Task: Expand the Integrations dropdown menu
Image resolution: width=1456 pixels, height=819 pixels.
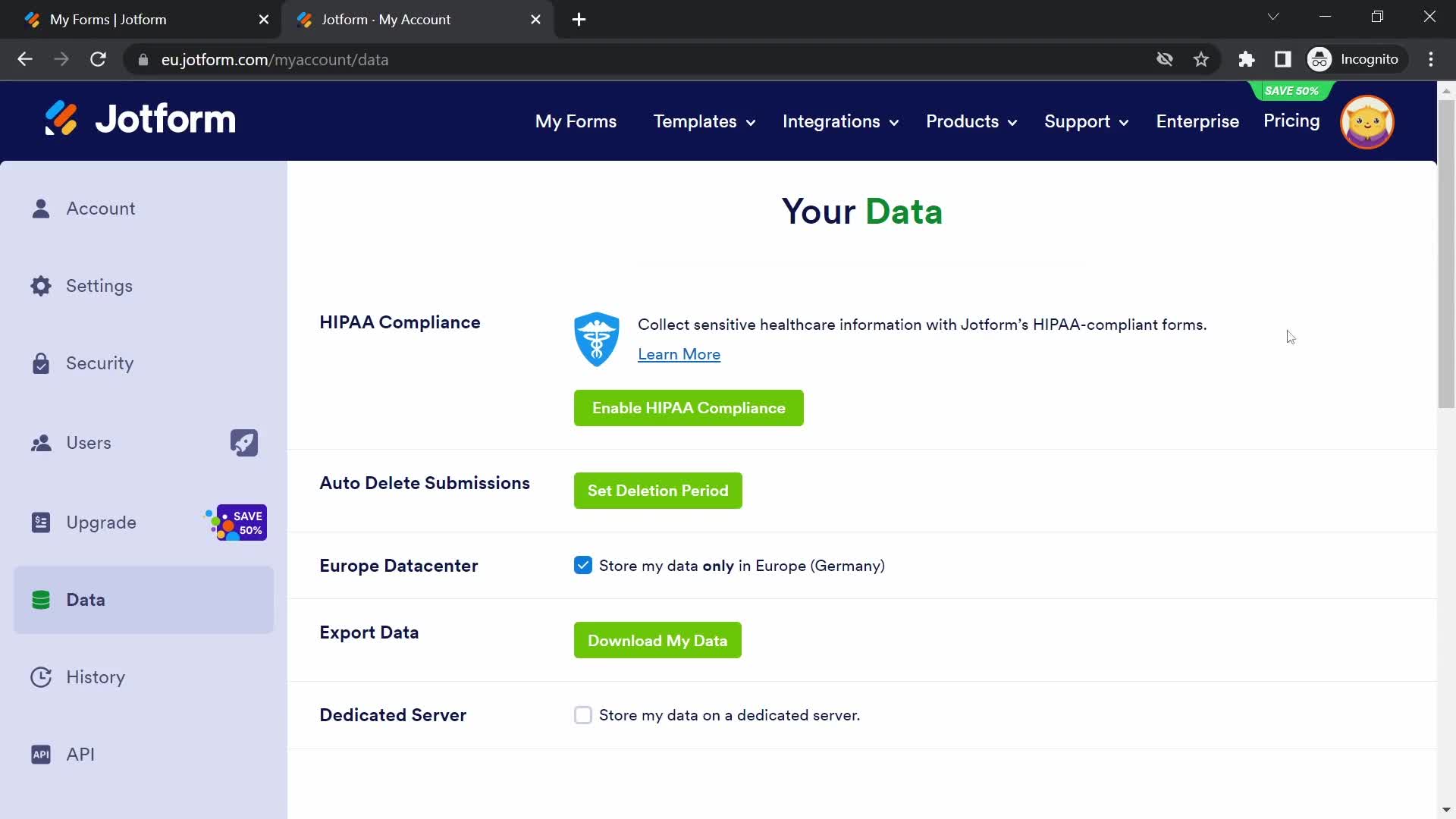Action: click(840, 121)
